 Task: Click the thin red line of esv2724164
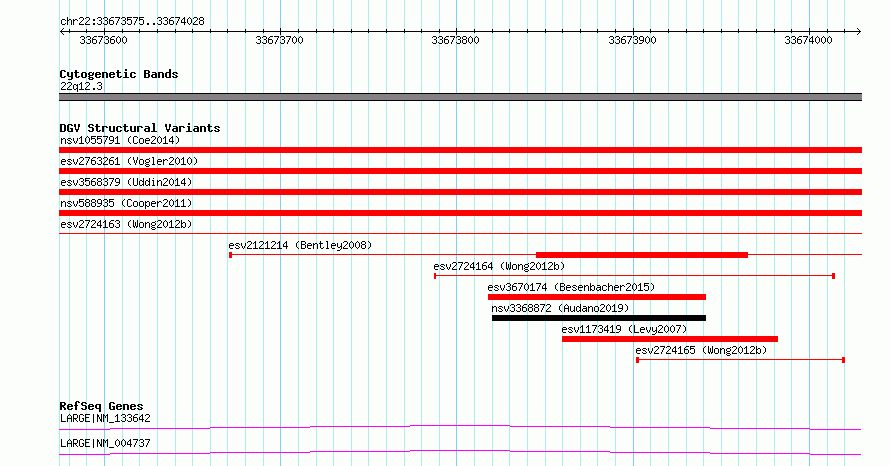[634, 276]
